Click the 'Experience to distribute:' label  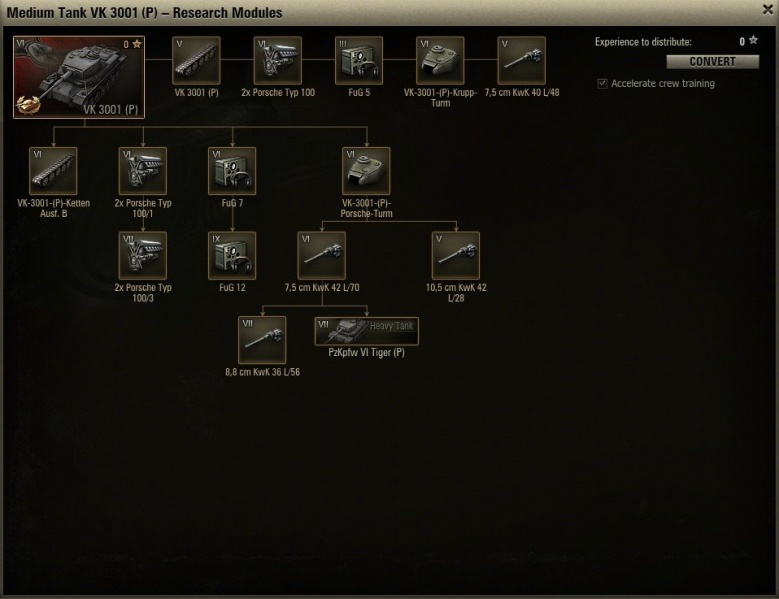click(x=643, y=42)
